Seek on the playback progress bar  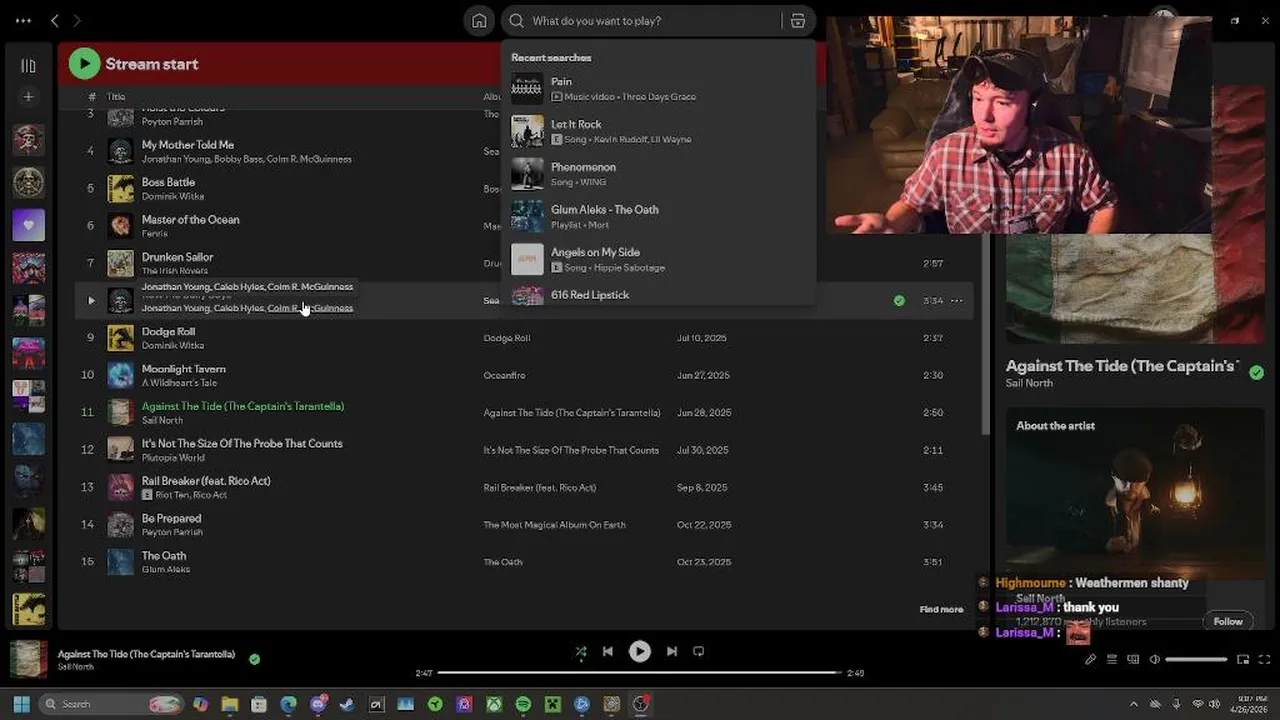pyautogui.click(x=640, y=673)
